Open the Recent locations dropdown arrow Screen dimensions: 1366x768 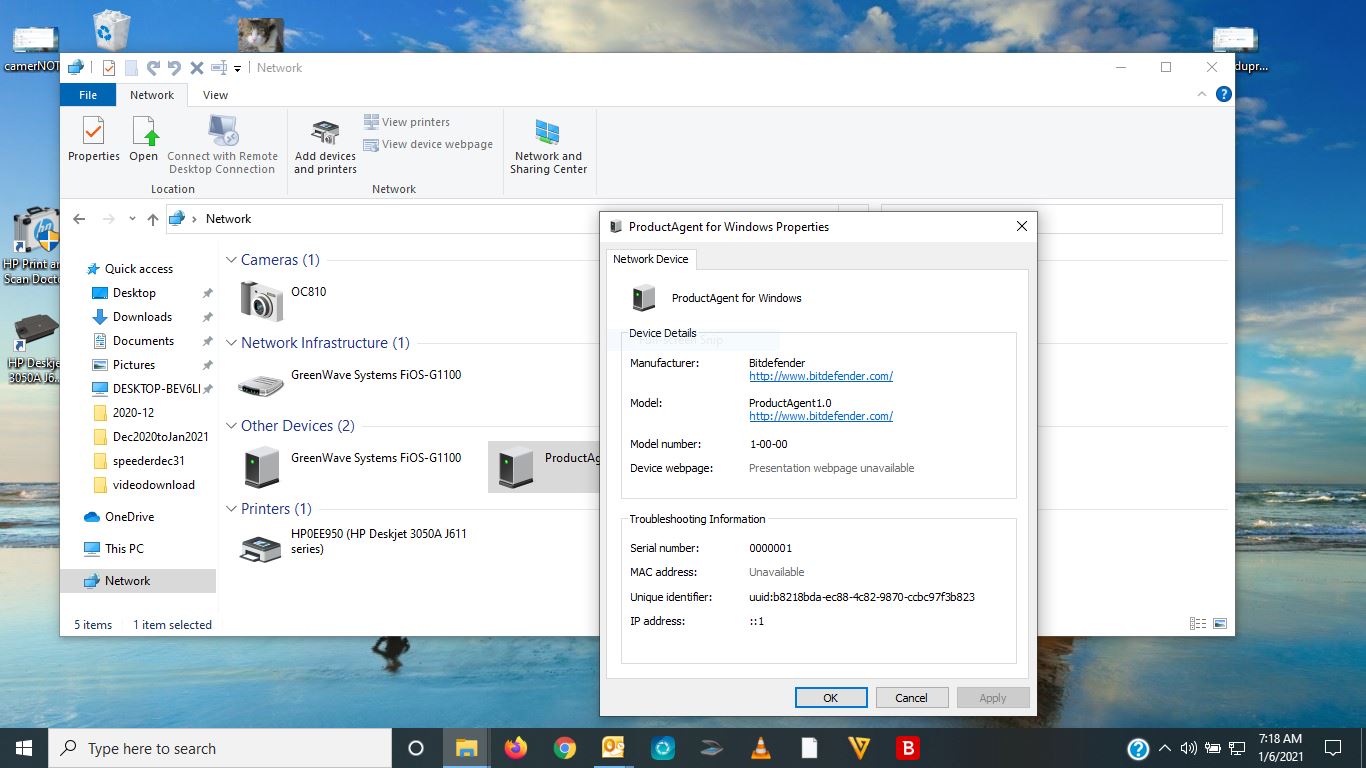[x=131, y=220]
